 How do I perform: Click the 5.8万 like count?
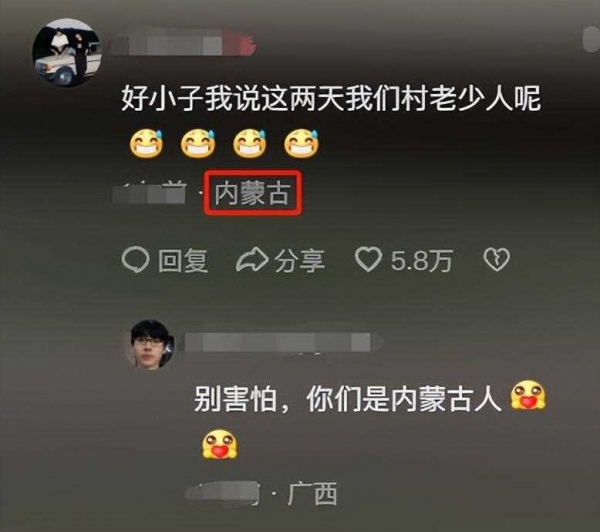click(421, 261)
